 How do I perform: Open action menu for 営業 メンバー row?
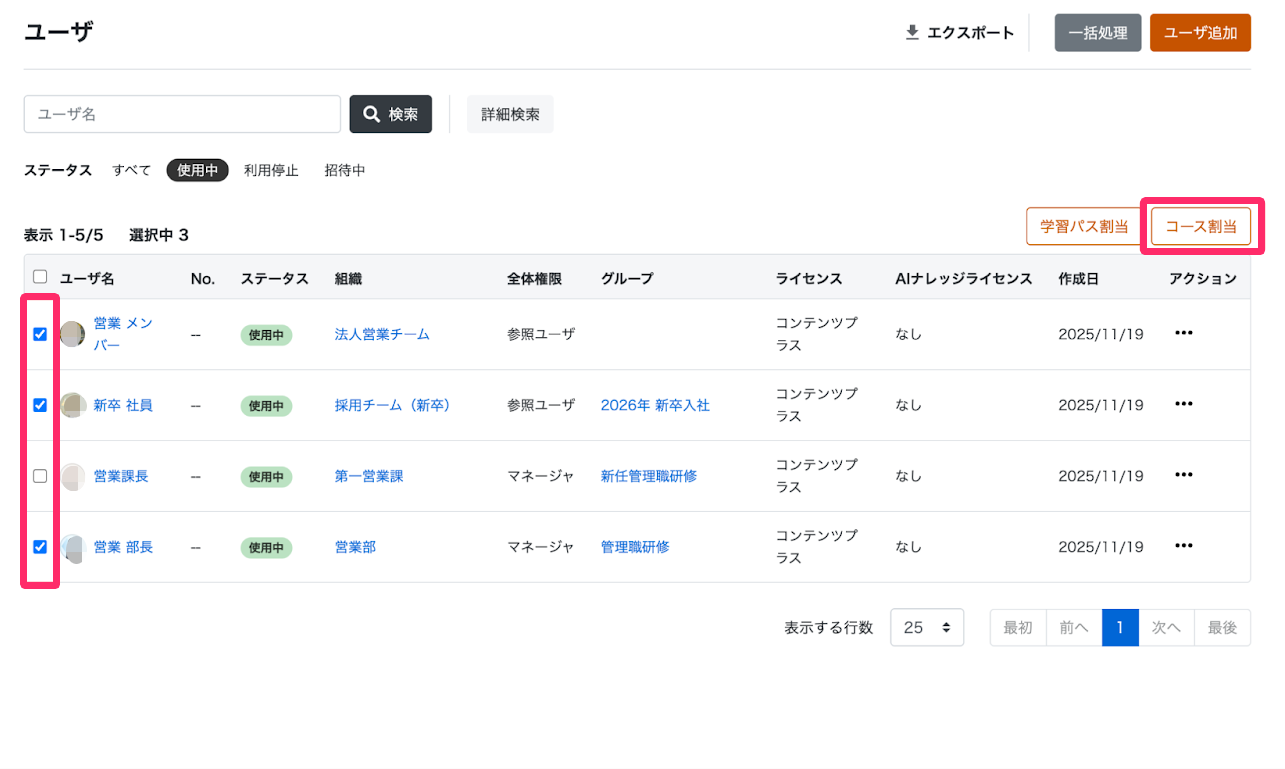click(x=1184, y=334)
